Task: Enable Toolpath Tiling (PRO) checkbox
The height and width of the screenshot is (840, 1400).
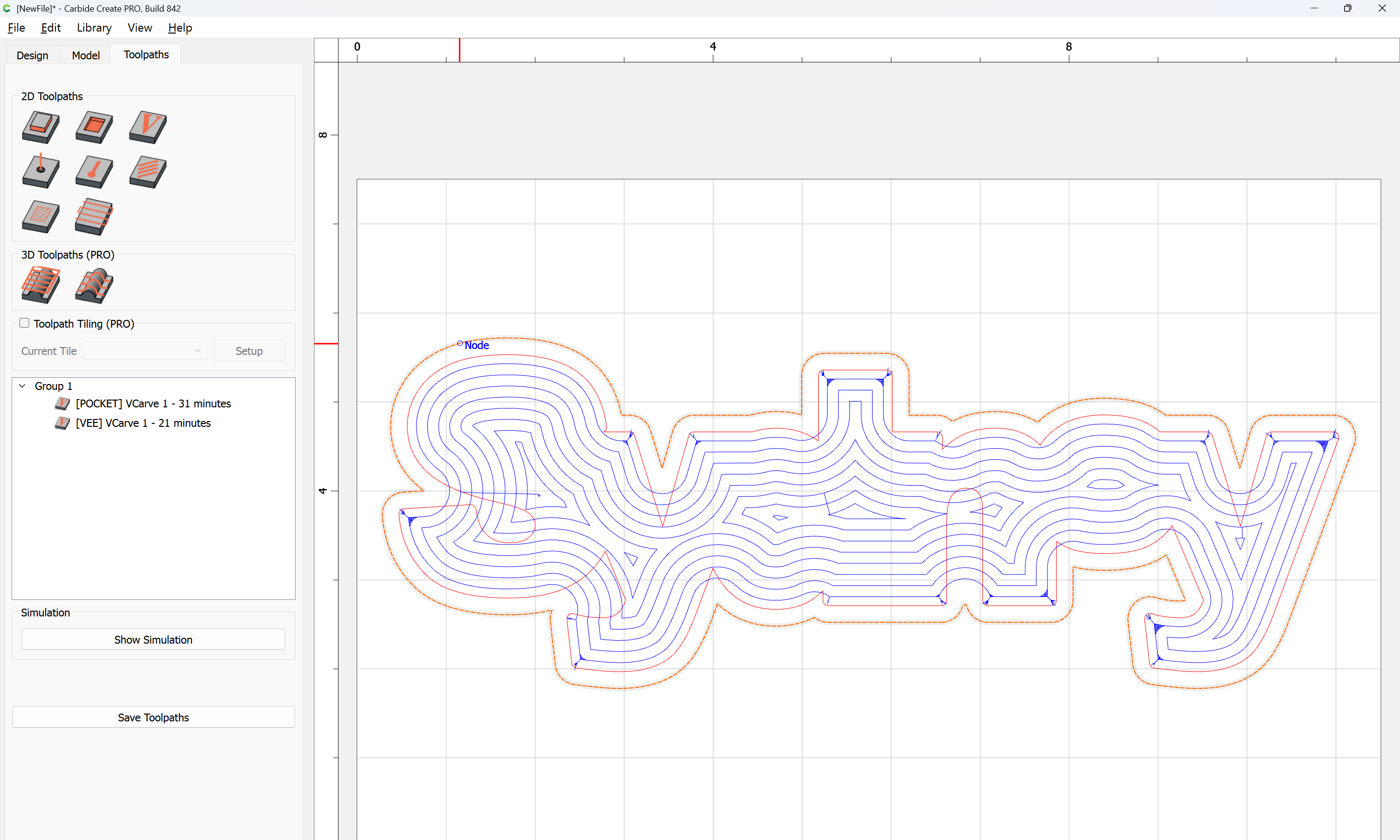Action: tap(24, 323)
